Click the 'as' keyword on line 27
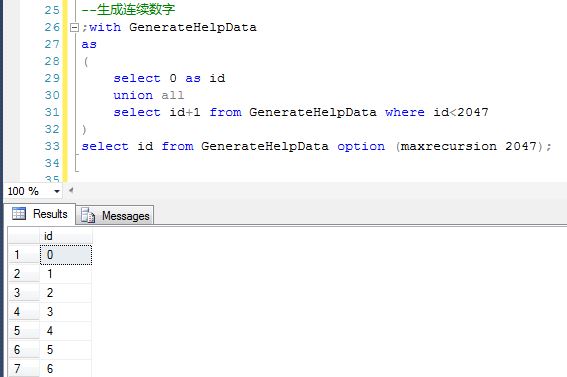The image size is (567, 377). coord(89,44)
